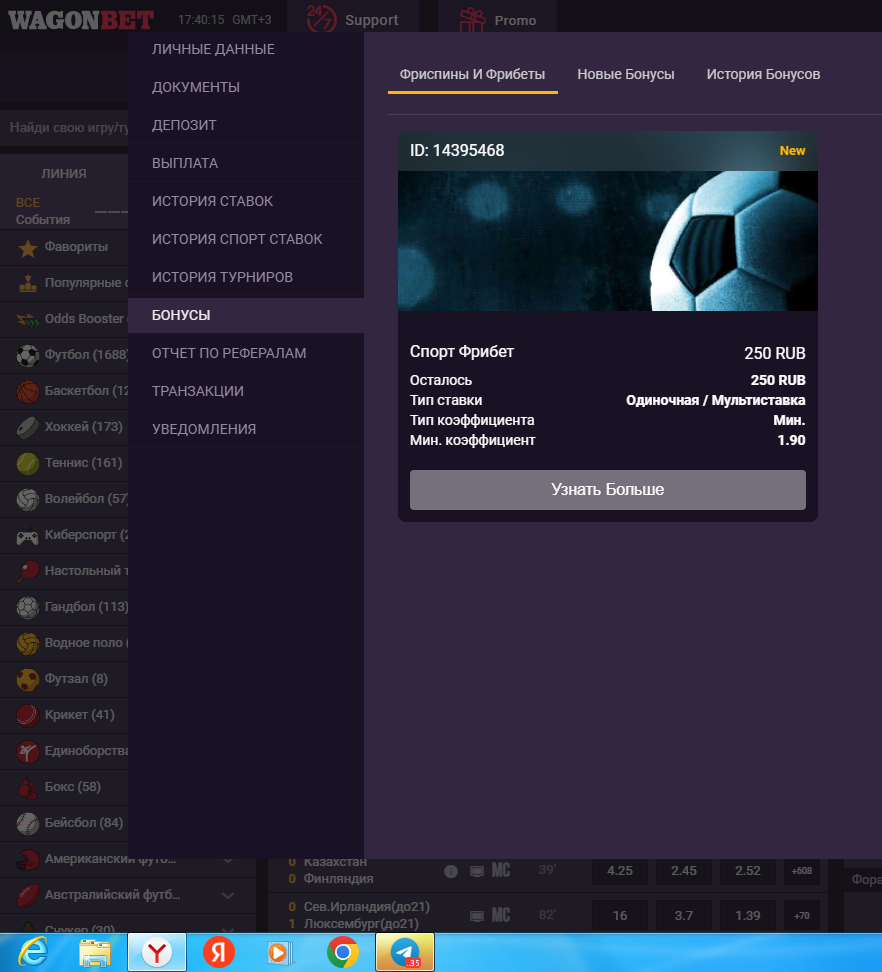Open 24/7 Support icon in header
This screenshot has height=972, width=882.
321,19
